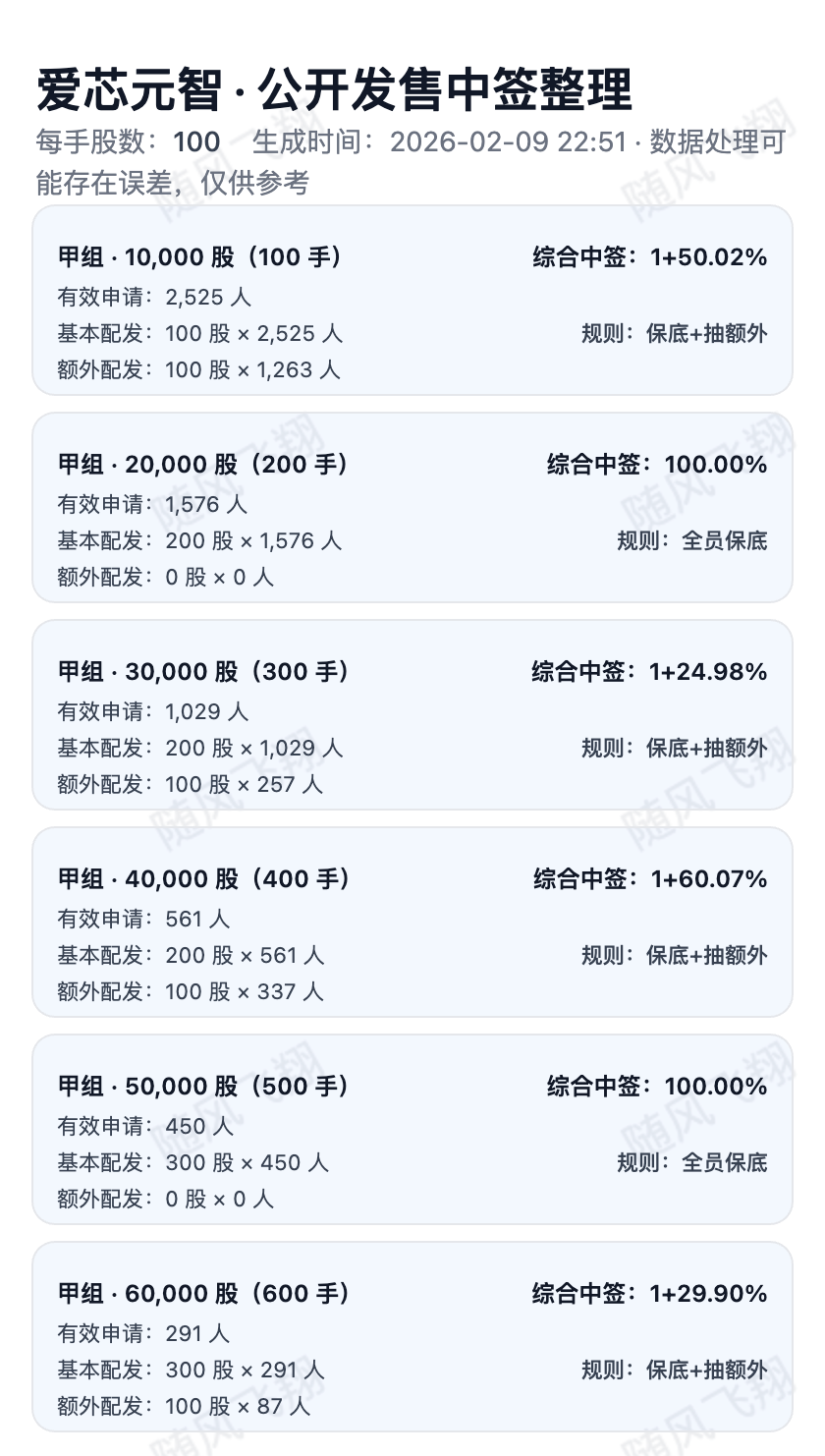Click 基本配发 200 股 × 1,576 人 line

point(199,540)
